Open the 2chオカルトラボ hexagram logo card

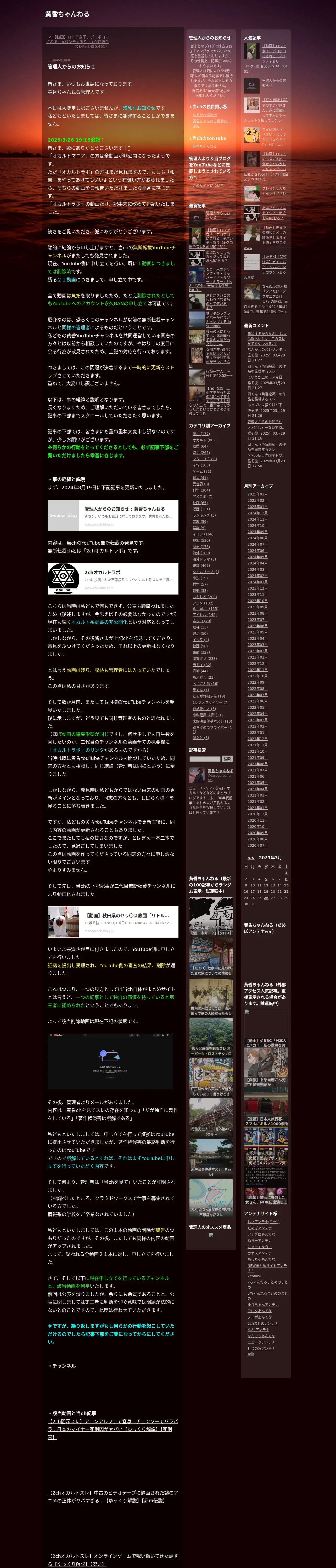[113, 579]
